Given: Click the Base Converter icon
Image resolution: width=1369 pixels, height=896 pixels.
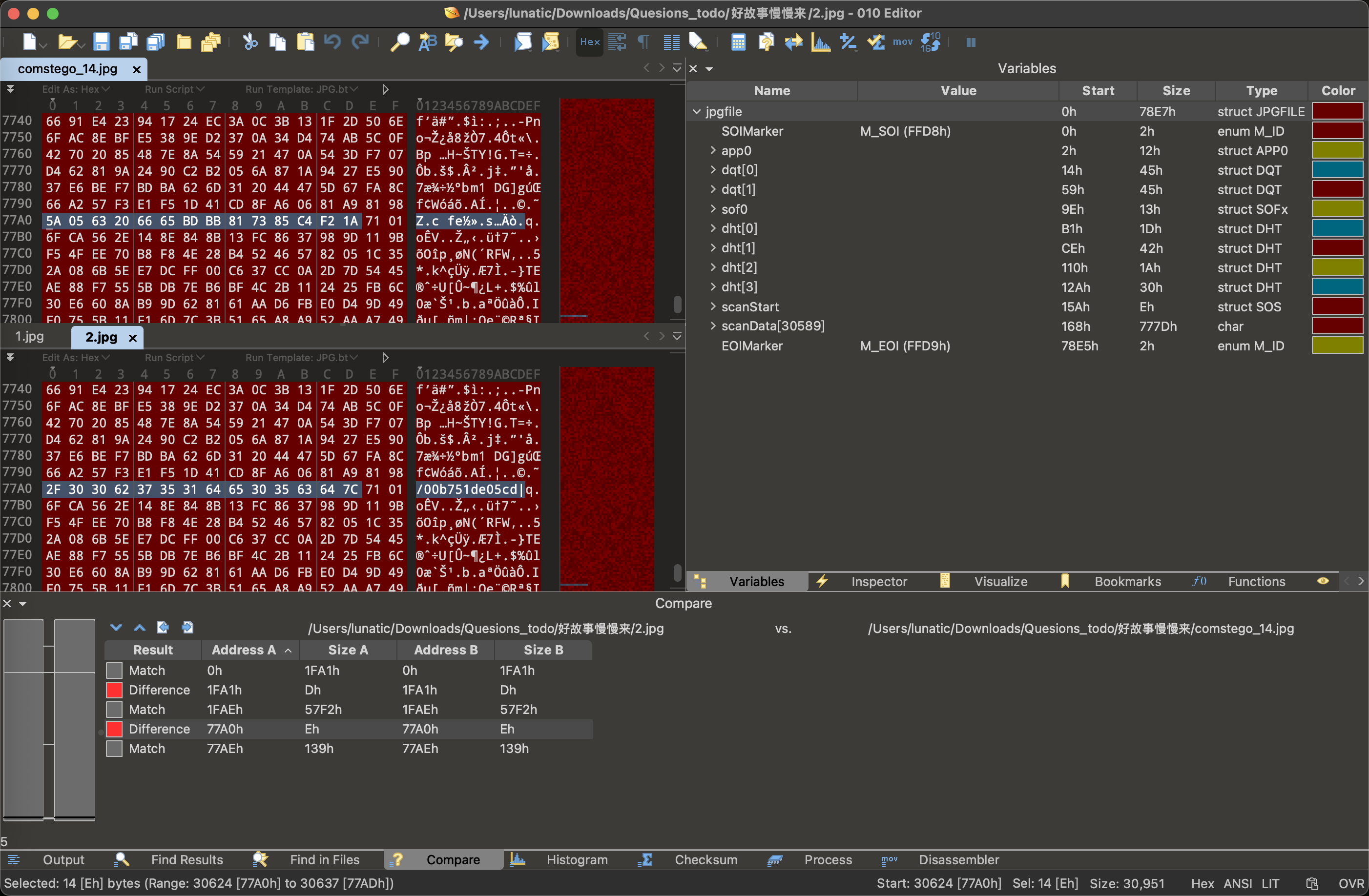Looking at the screenshot, I should point(930,42).
